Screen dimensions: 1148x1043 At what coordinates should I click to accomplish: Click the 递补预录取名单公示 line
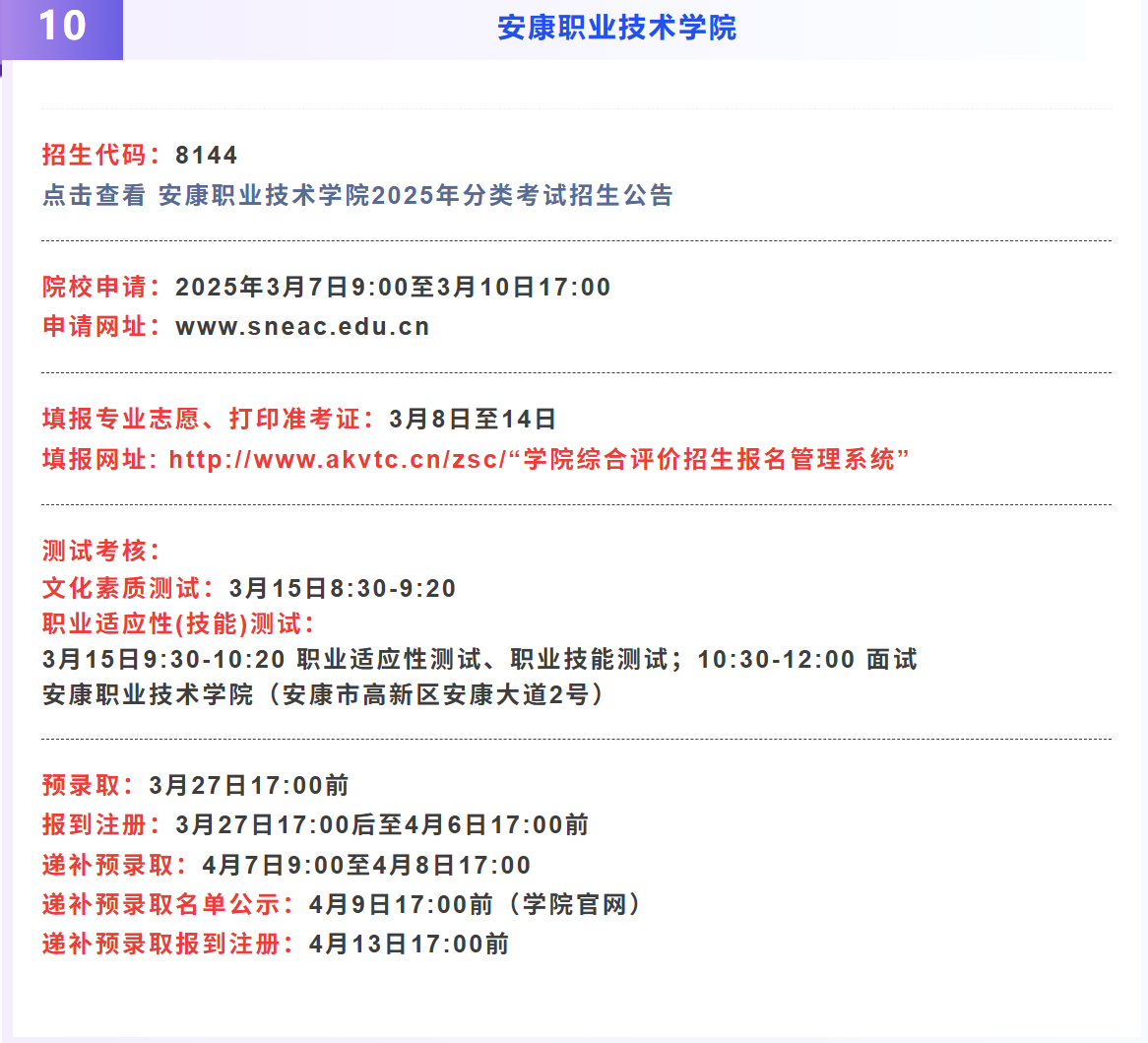tap(343, 904)
